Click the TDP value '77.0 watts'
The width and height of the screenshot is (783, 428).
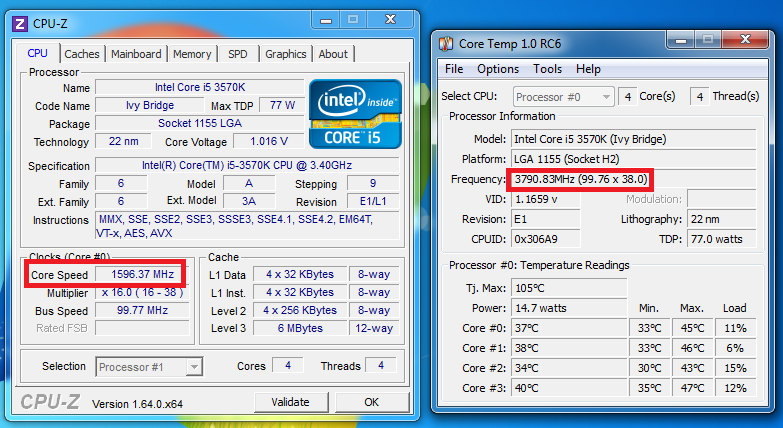[x=722, y=239]
